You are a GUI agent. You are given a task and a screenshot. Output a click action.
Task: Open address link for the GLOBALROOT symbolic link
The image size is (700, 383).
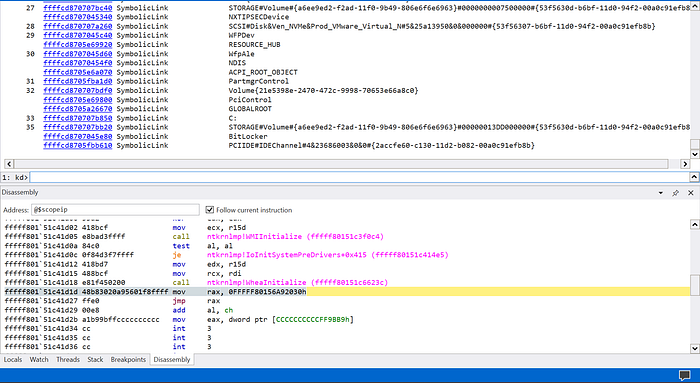(x=78, y=108)
